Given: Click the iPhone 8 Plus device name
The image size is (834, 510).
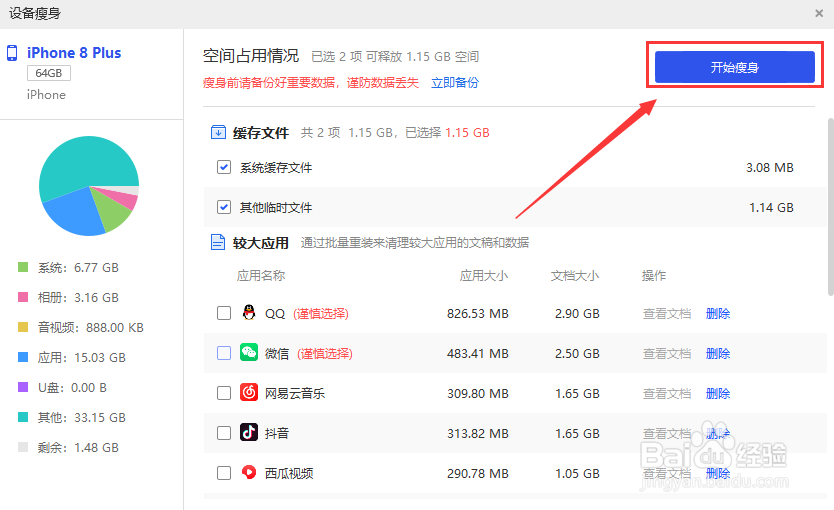Looking at the screenshot, I should click(x=74, y=53).
